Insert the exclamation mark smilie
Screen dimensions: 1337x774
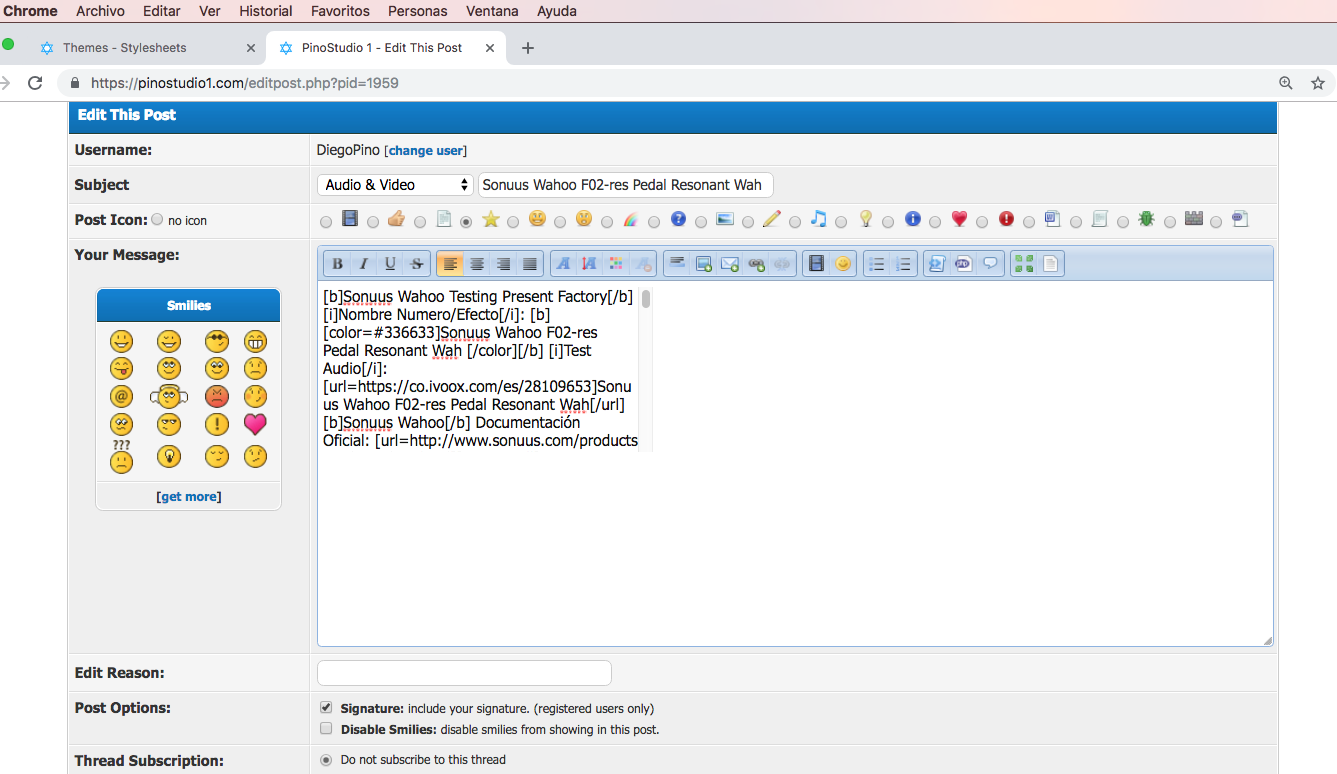pos(217,424)
